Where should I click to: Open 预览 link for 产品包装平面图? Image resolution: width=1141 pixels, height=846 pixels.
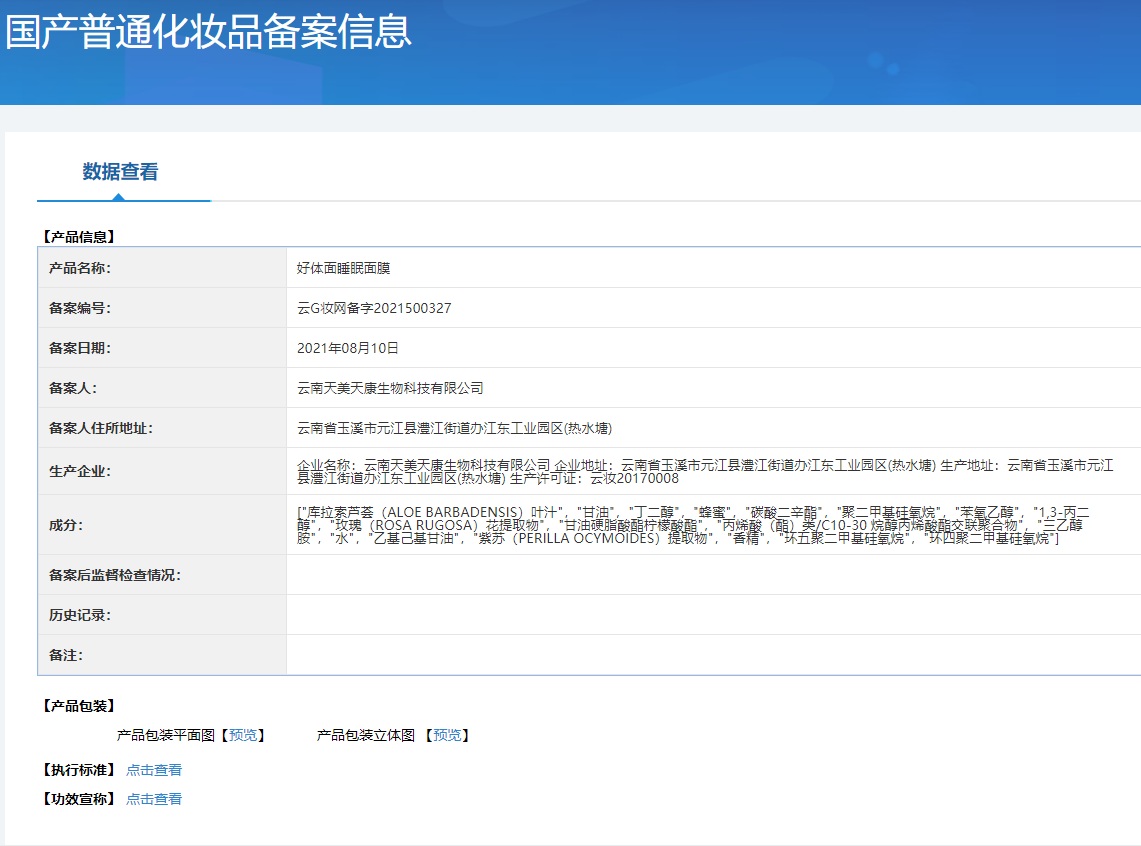243,736
